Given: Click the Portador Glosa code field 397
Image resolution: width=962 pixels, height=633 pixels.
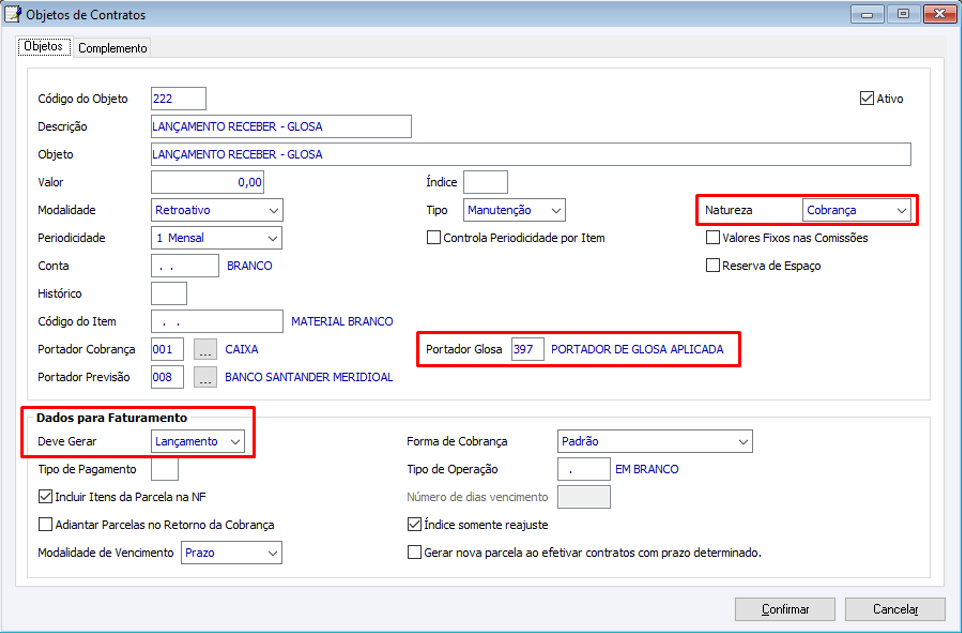Looking at the screenshot, I should pyautogui.click(x=528, y=349).
